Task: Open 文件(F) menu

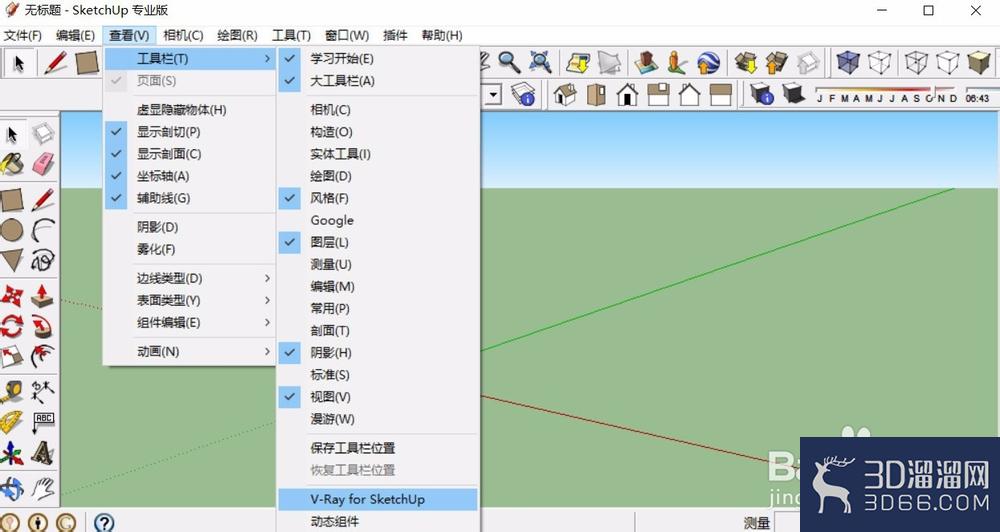Action: click(x=23, y=36)
